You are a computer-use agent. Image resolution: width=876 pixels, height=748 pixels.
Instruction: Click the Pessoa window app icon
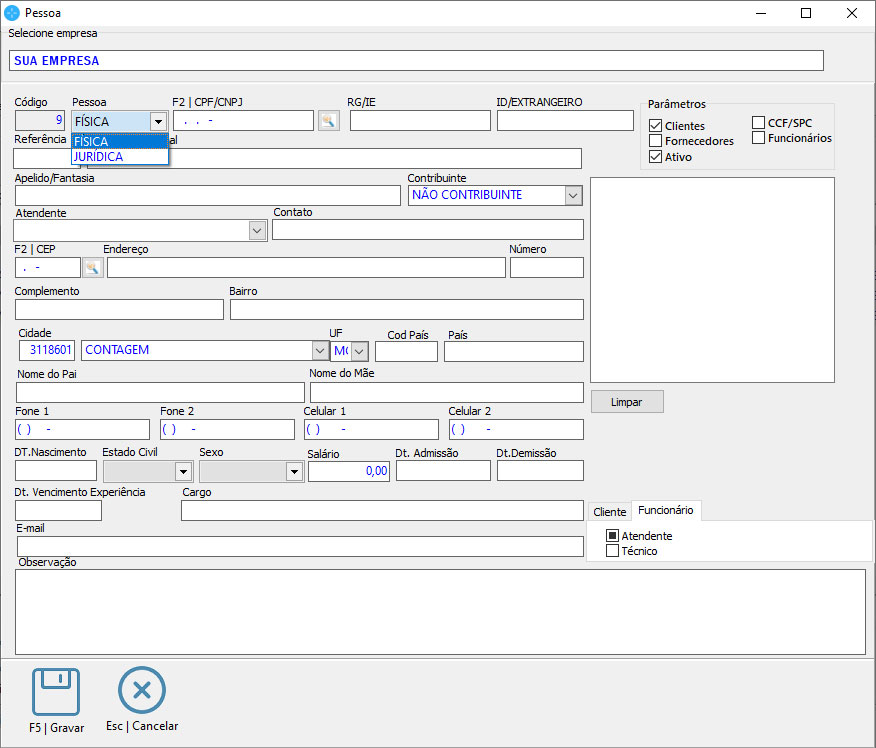click(12, 13)
